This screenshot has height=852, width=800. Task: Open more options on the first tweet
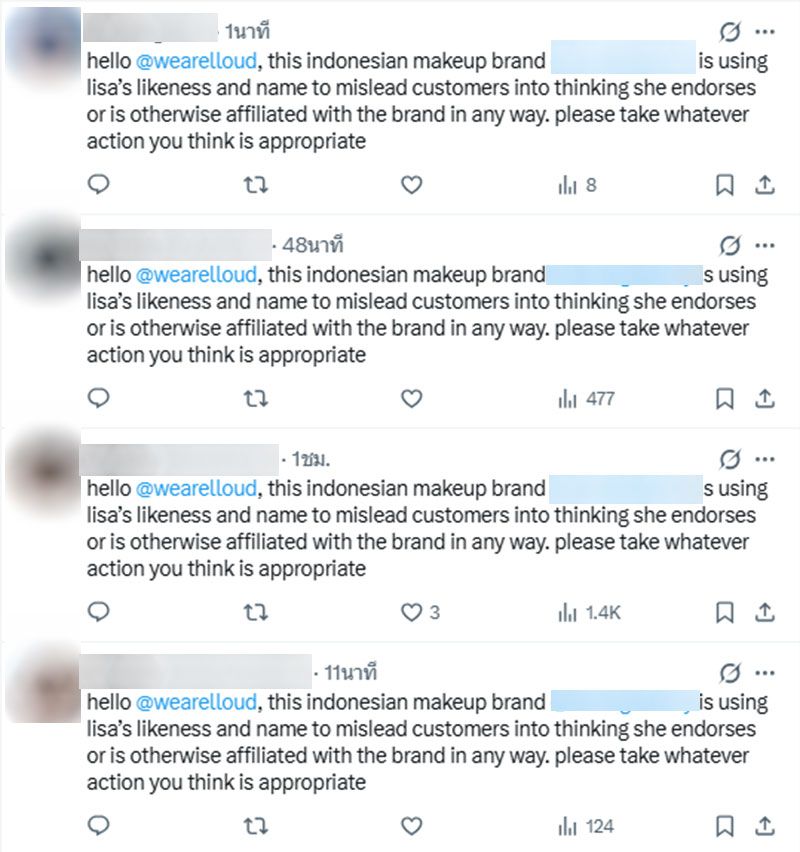[x=765, y=32]
